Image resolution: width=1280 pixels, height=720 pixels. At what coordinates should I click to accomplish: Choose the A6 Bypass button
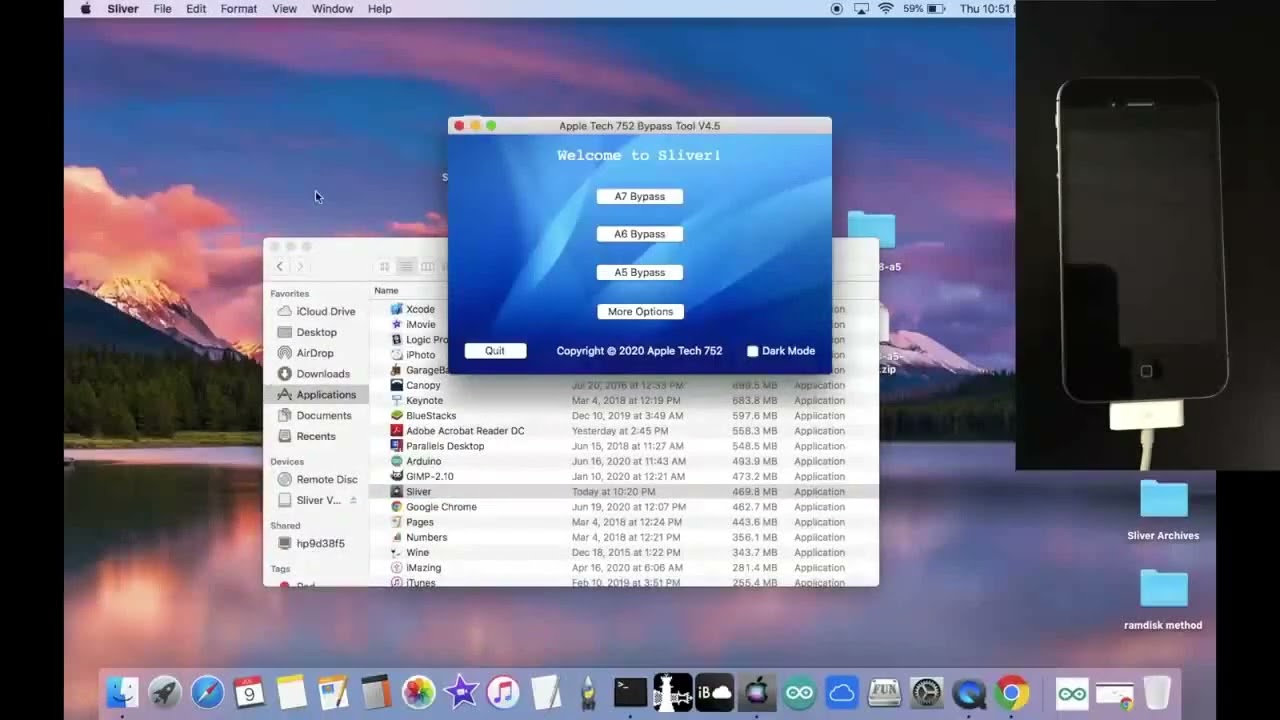(x=640, y=234)
